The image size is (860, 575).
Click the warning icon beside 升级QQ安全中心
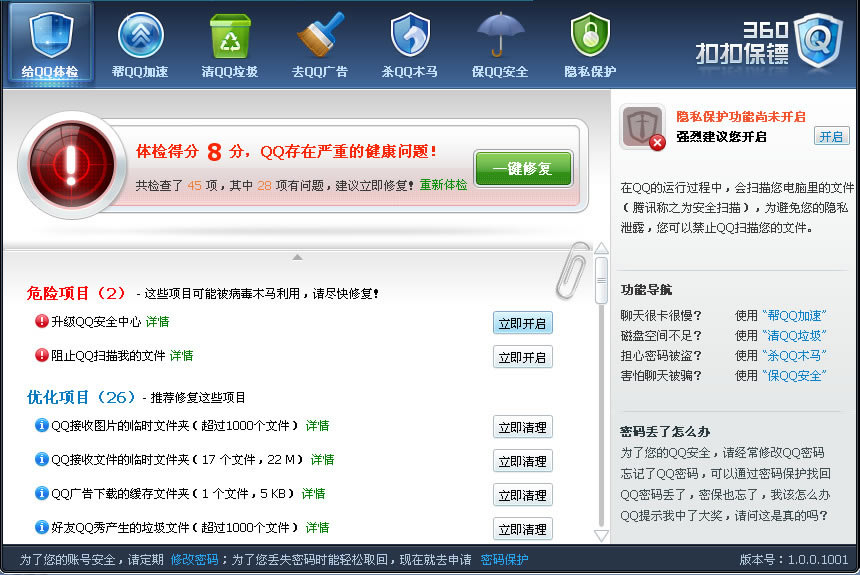[x=42, y=321]
